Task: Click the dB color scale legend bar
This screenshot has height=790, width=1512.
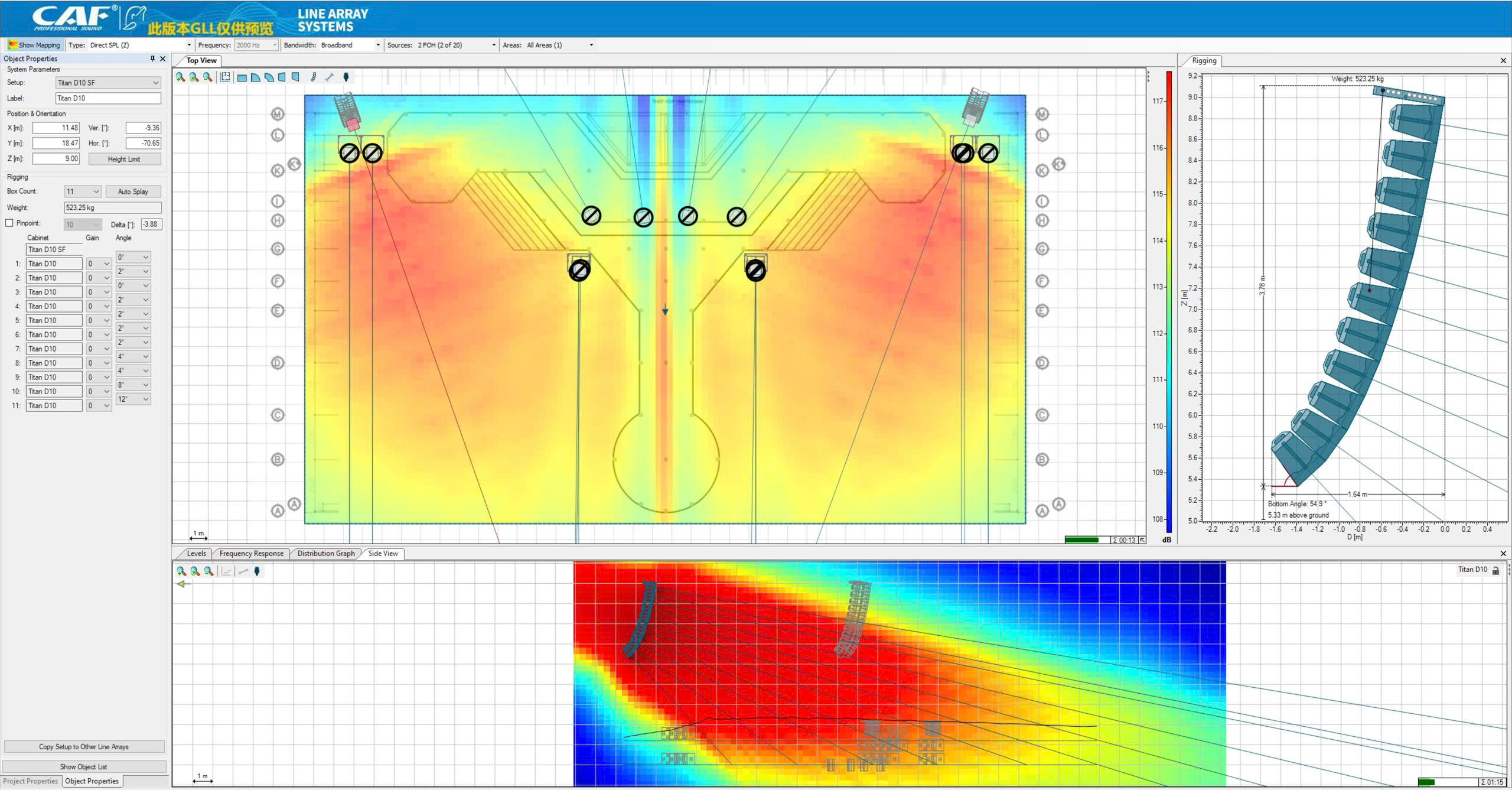Action: pos(1169,303)
